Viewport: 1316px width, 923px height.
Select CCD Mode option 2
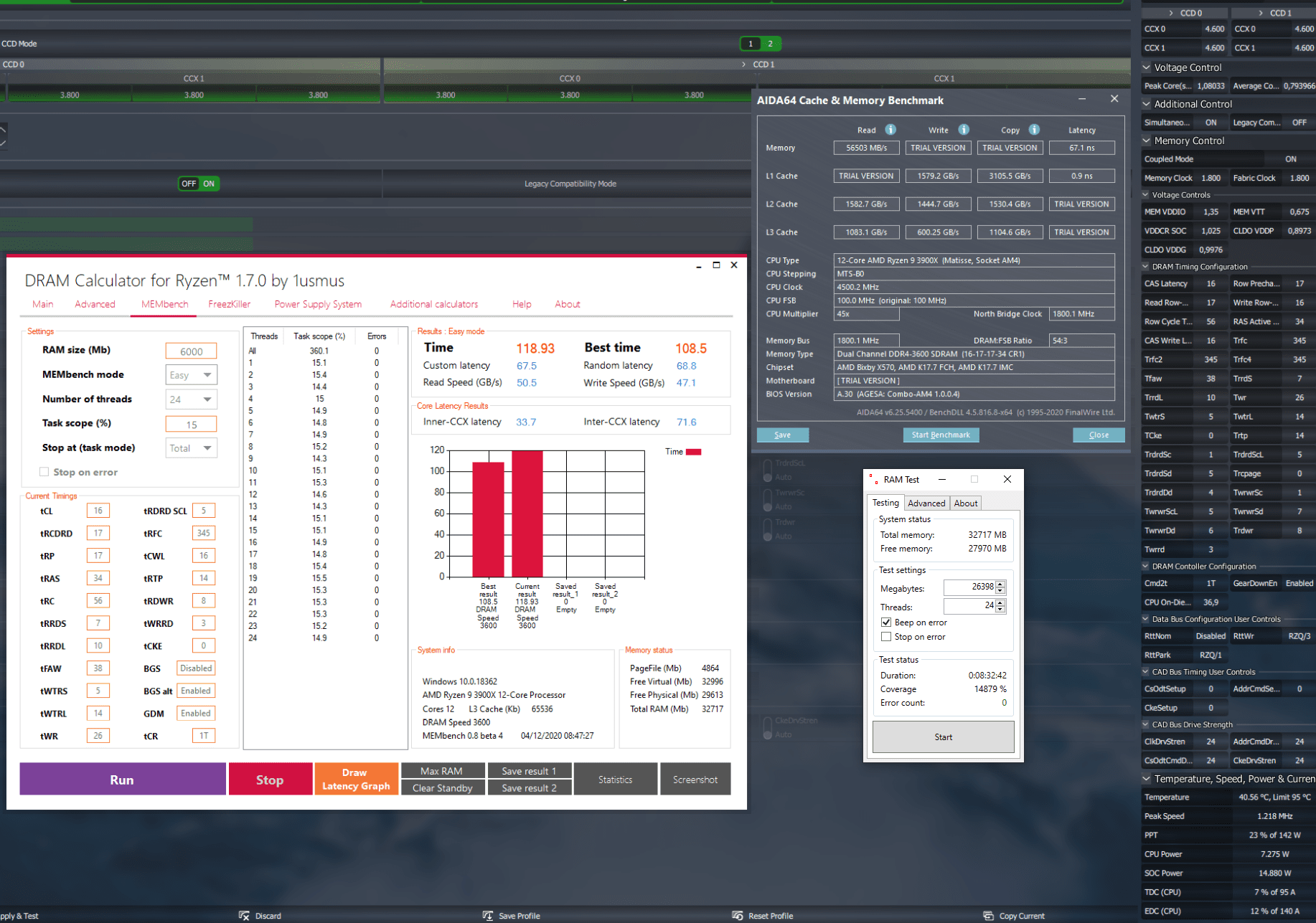[771, 44]
